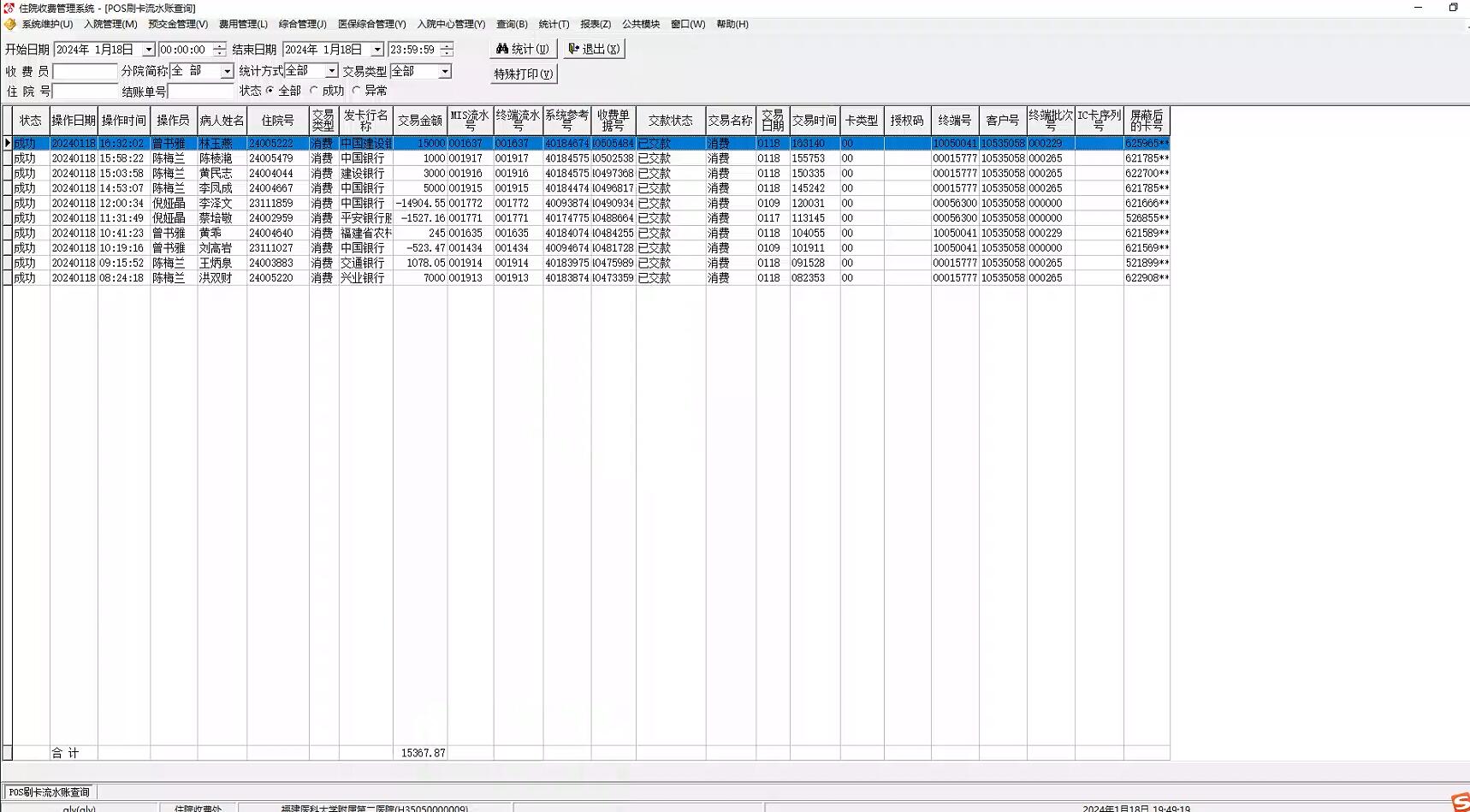Click the start time field 00:00:00

click(185, 50)
